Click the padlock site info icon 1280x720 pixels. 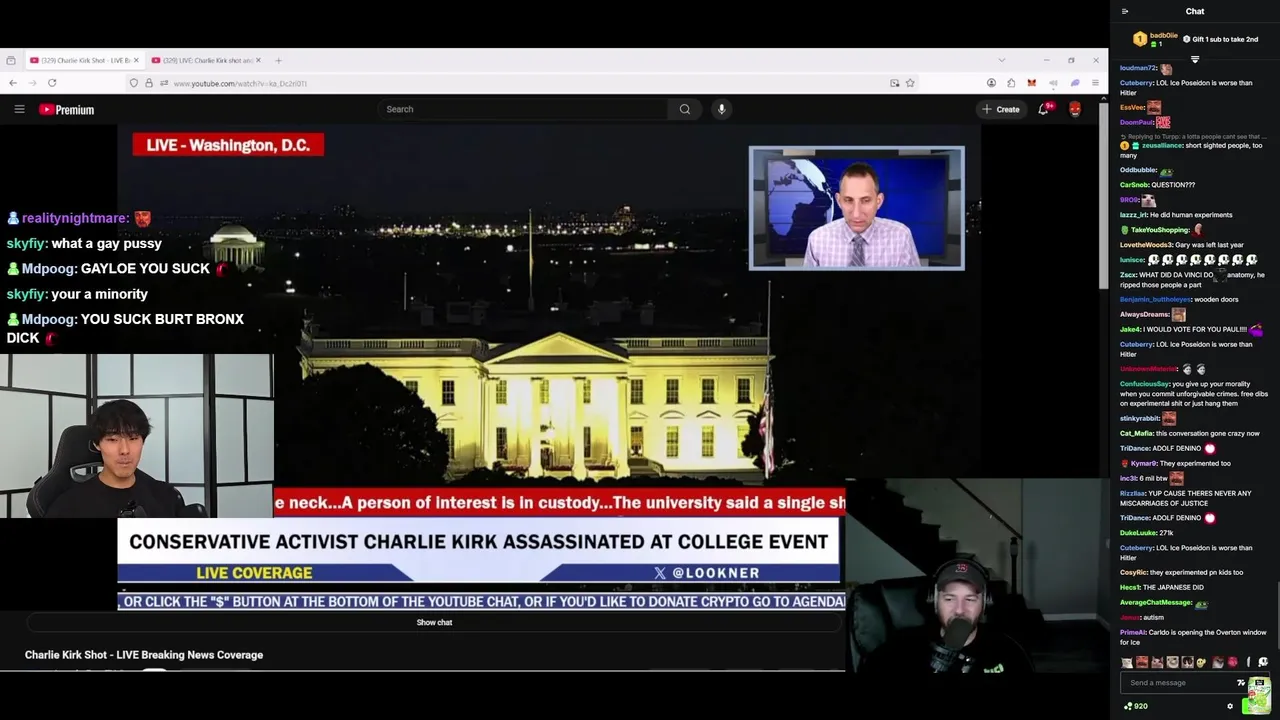coord(149,83)
